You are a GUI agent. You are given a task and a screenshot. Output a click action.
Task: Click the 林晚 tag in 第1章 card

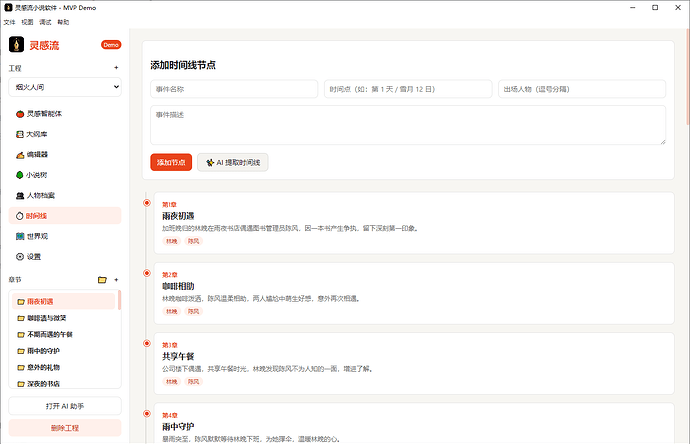click(x=172, y=241)
